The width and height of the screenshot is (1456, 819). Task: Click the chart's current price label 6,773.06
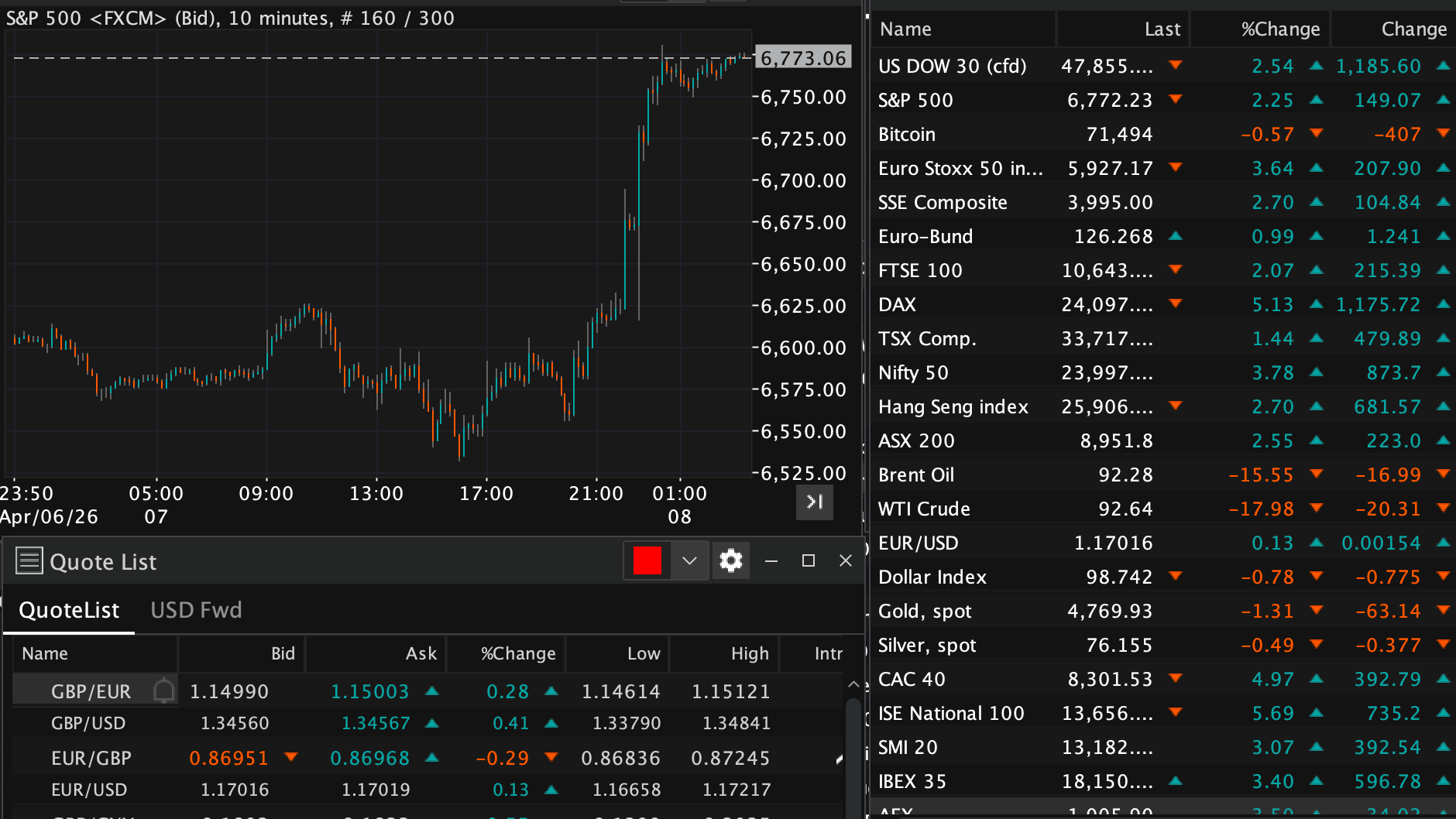click(x=803, y=57)
